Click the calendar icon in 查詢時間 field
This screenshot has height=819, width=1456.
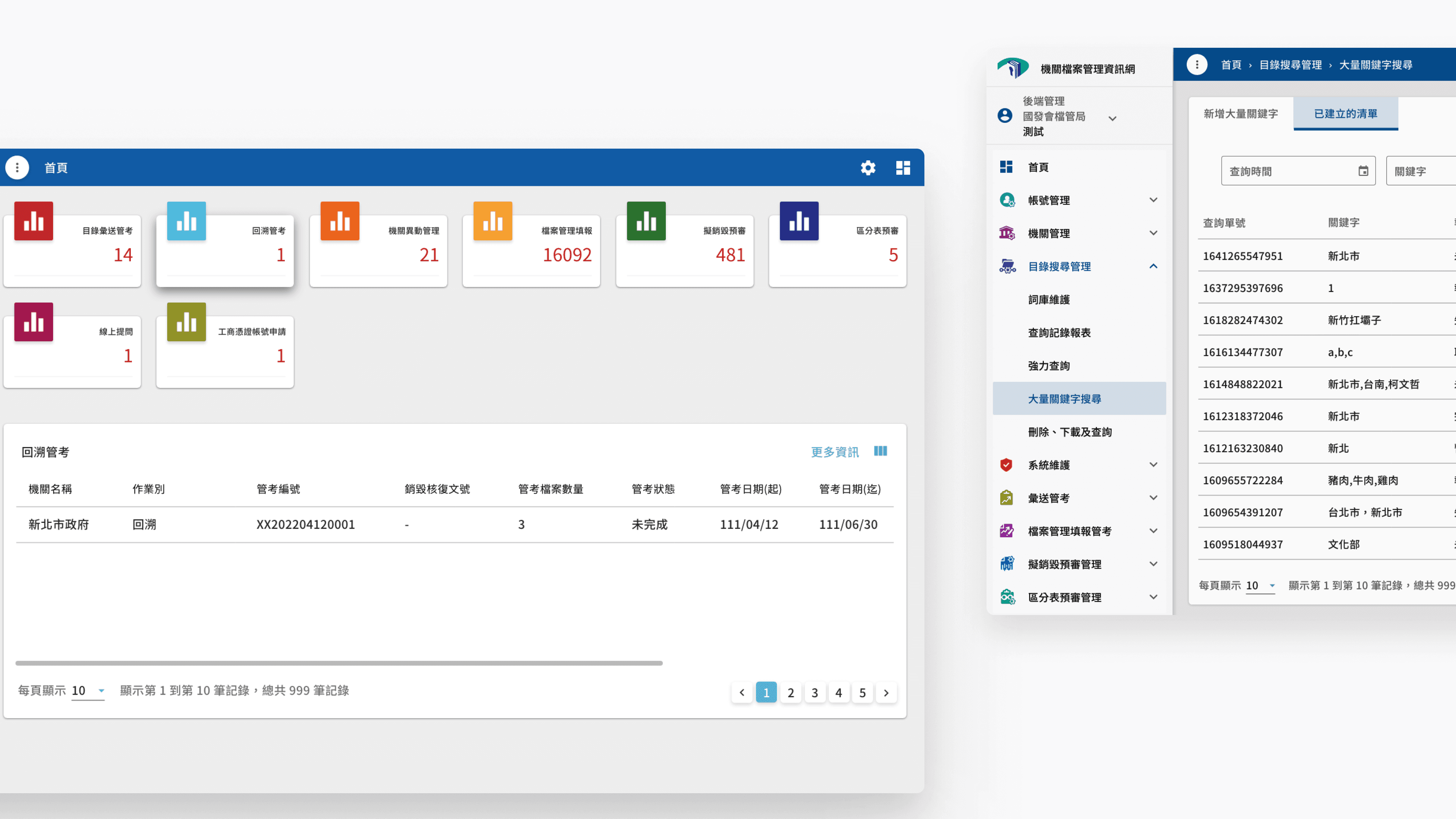coord(1363,171)
